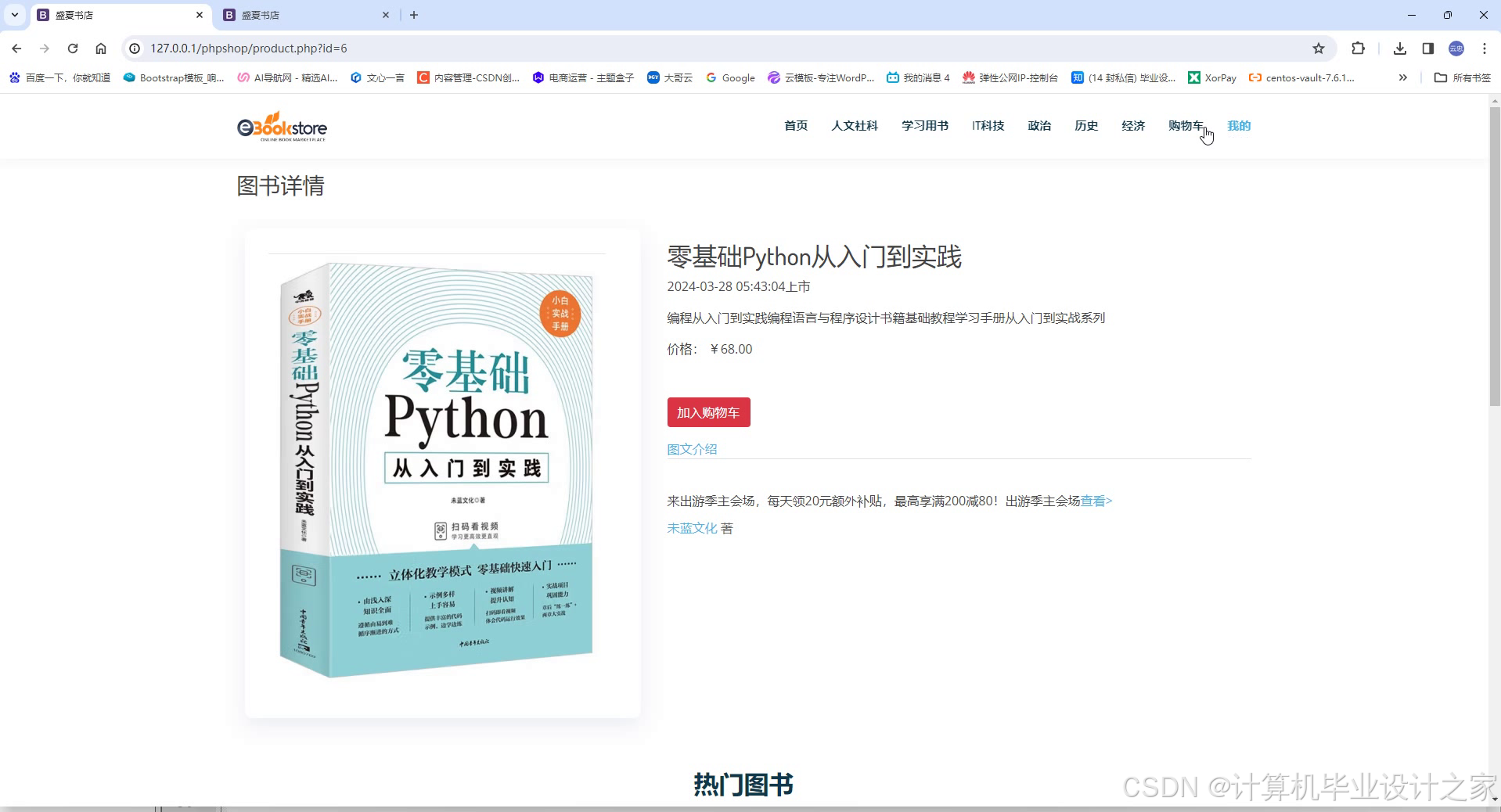Open the extensions puzzle icon
Viewport: 1501px width, 812px height.
click(x=1358, y=49)
